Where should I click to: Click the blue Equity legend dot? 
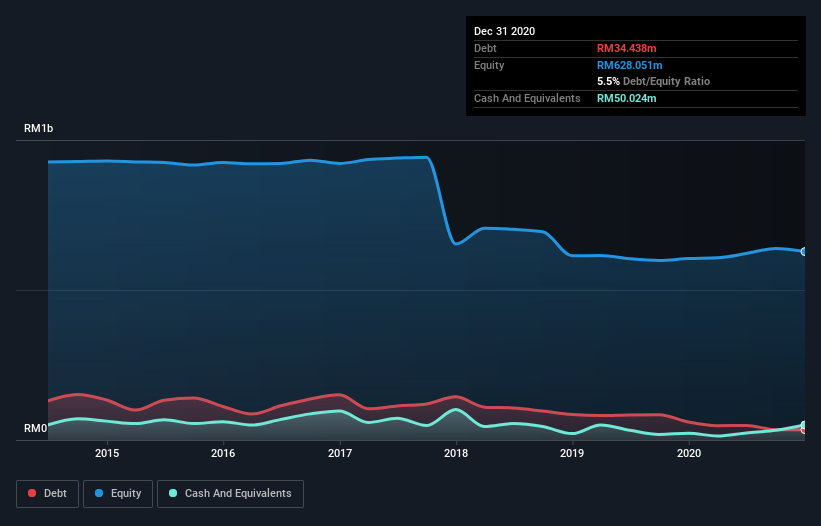click(99, 493)
